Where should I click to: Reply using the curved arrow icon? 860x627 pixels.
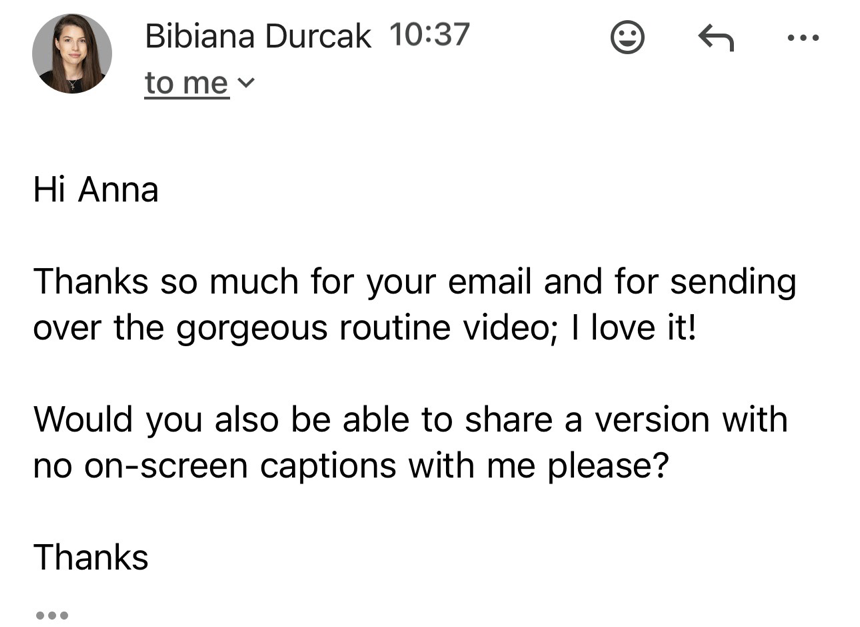[716, 38]
